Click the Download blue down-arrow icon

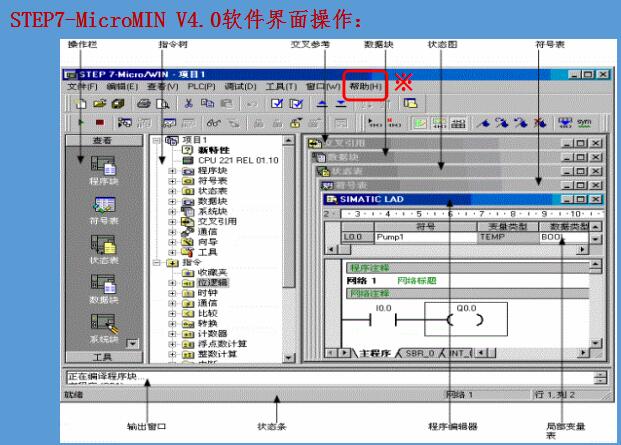point(341,104)
